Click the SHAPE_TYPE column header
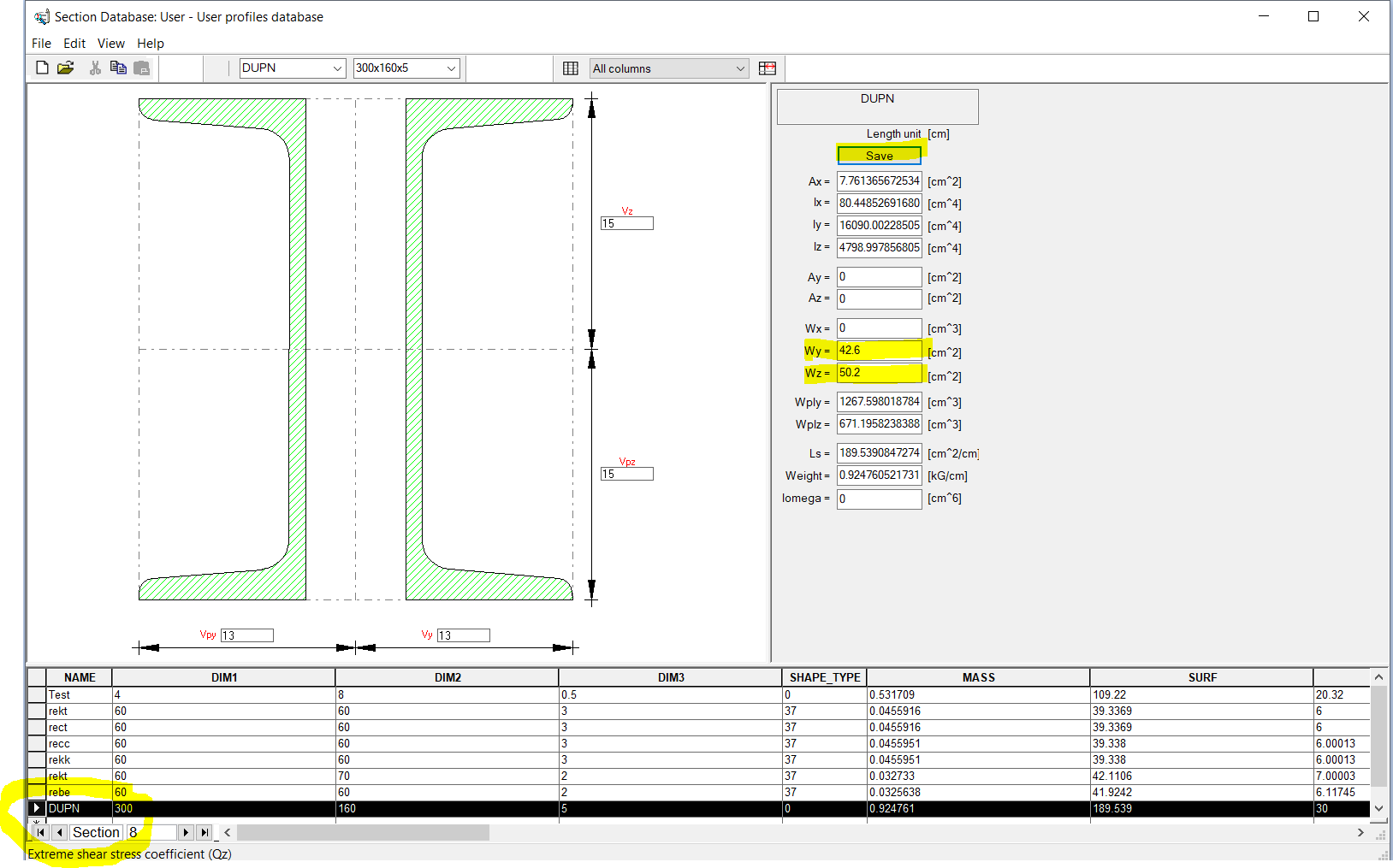The height and width of the screenshot is (868, 1393). click(825, 677)
